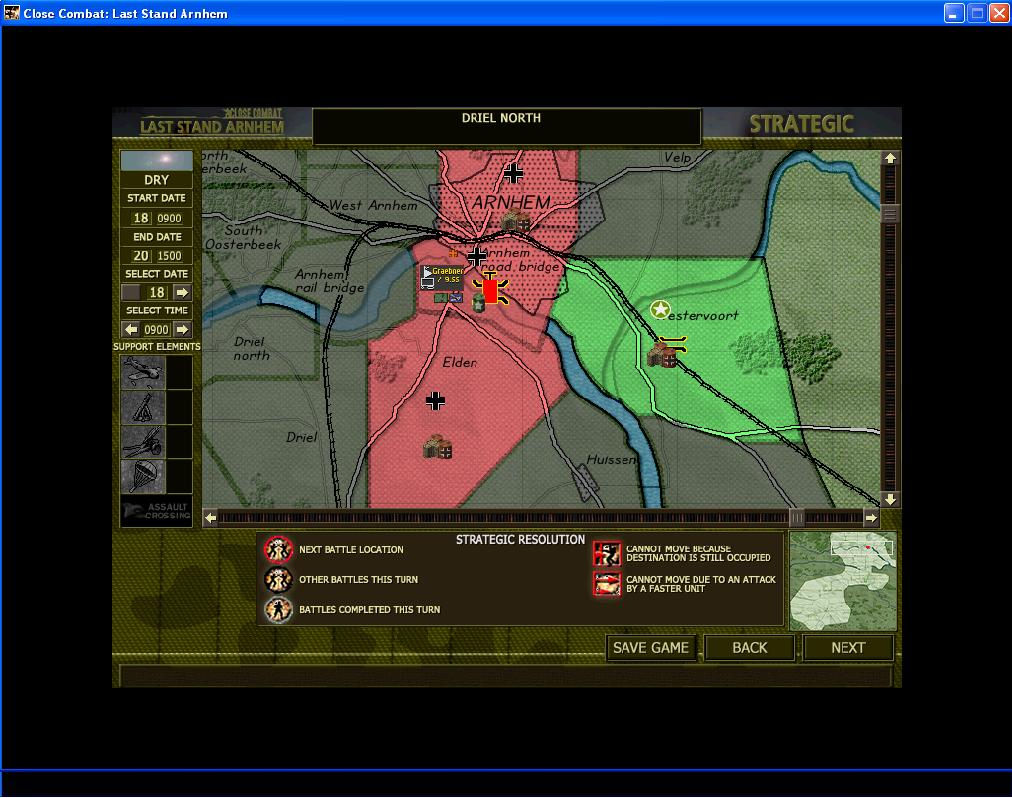The width and height of the screenshot is (1012, 798).
Task: Select the supply depot icon in Elden
Action: pyautogui.click(x=438, y=447)
